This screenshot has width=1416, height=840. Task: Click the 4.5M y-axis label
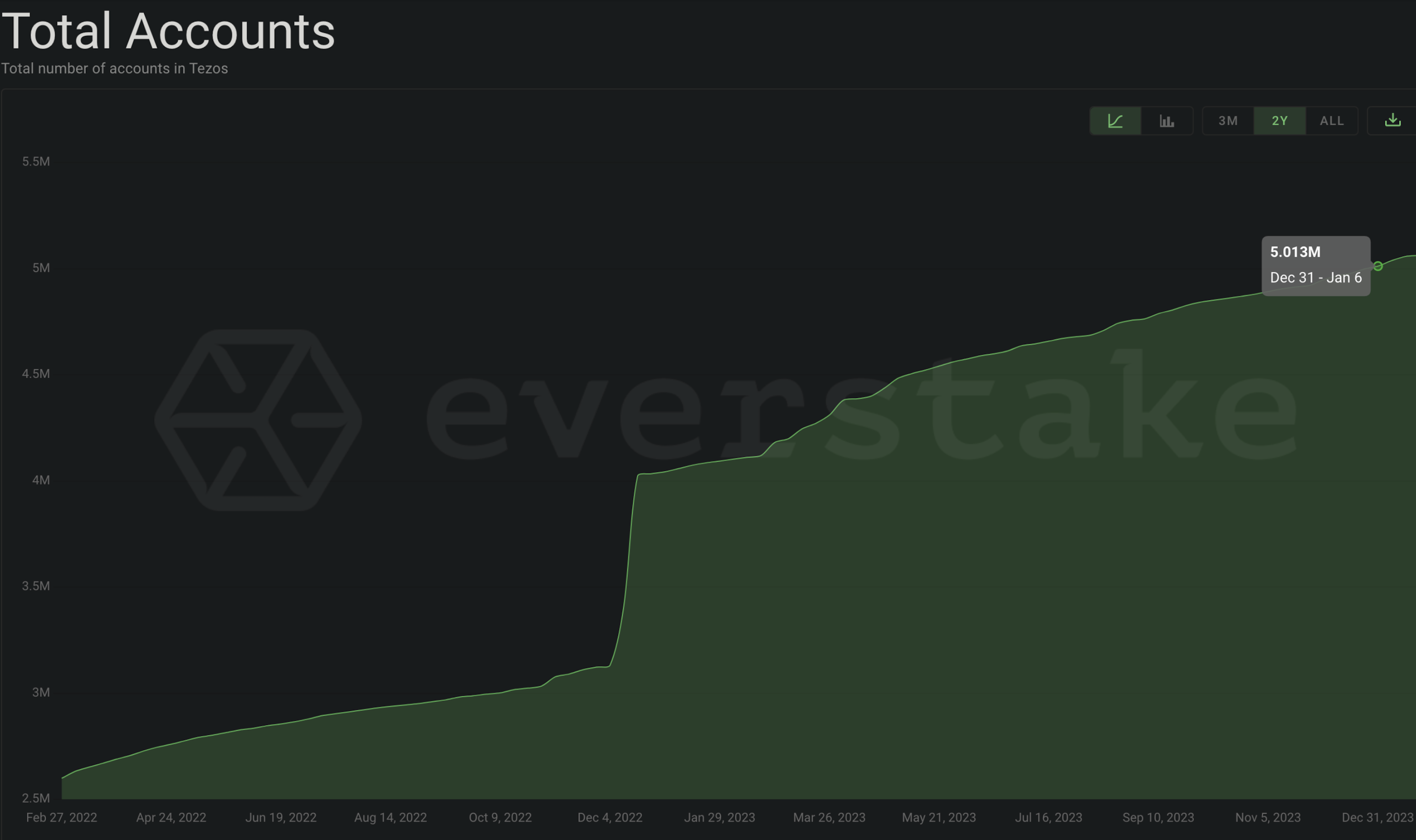point(36,373)
